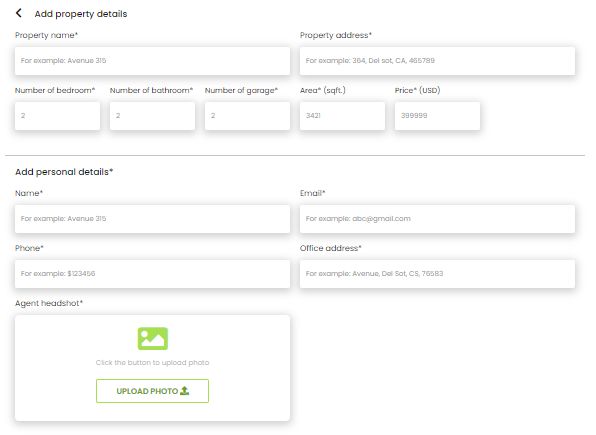Click the 'Add personal details*' heading

(x=64, y=172)
